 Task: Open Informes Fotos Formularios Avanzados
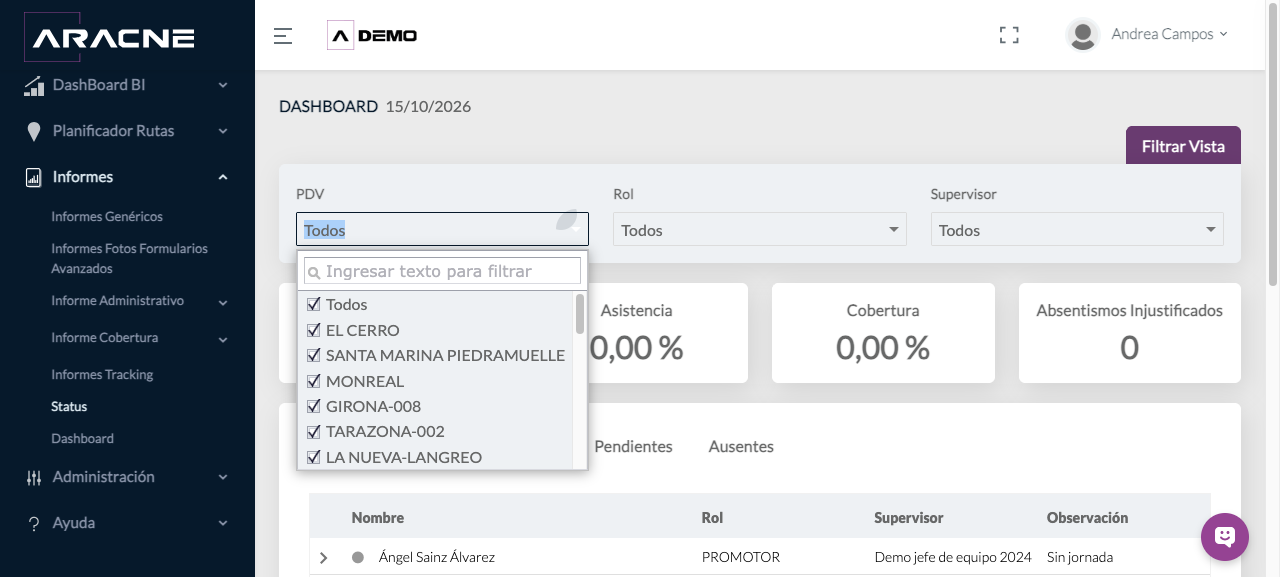coord(130,258)
